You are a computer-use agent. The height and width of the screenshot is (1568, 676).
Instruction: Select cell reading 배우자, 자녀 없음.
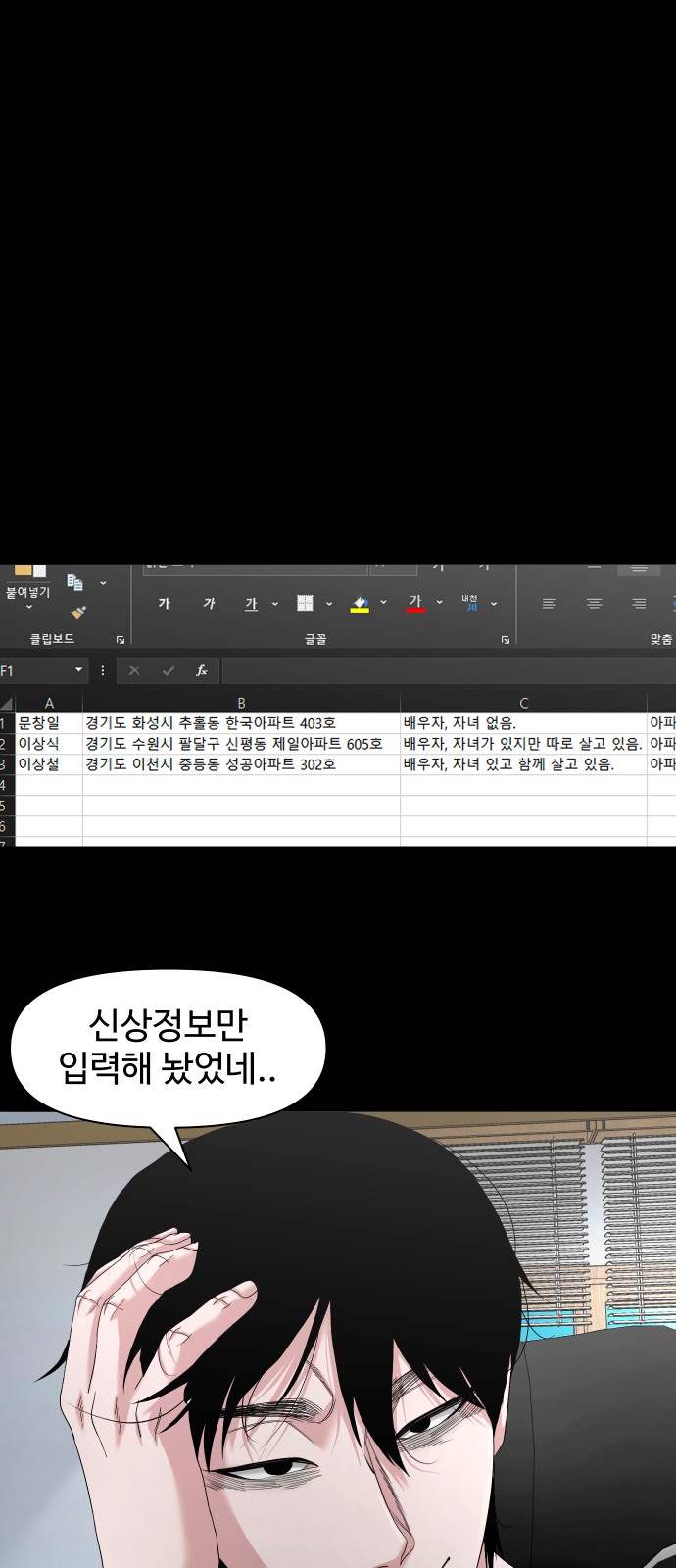[x=523, y=723]
